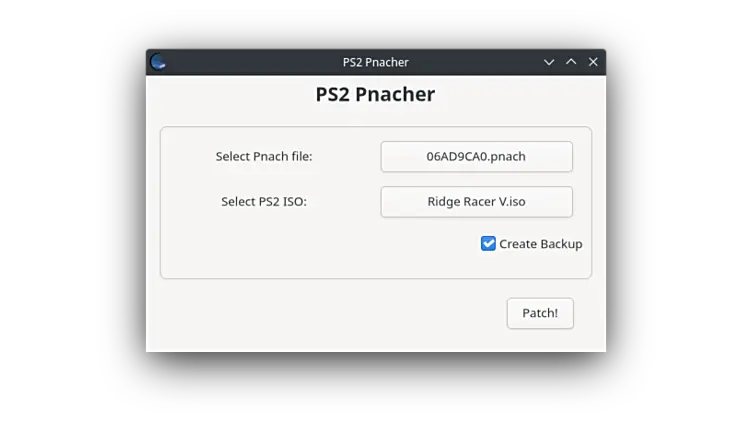This screenshot has height=423, width=752.
Task: Toggle the Create Backup checkbox
Action: tap(488, 244)
